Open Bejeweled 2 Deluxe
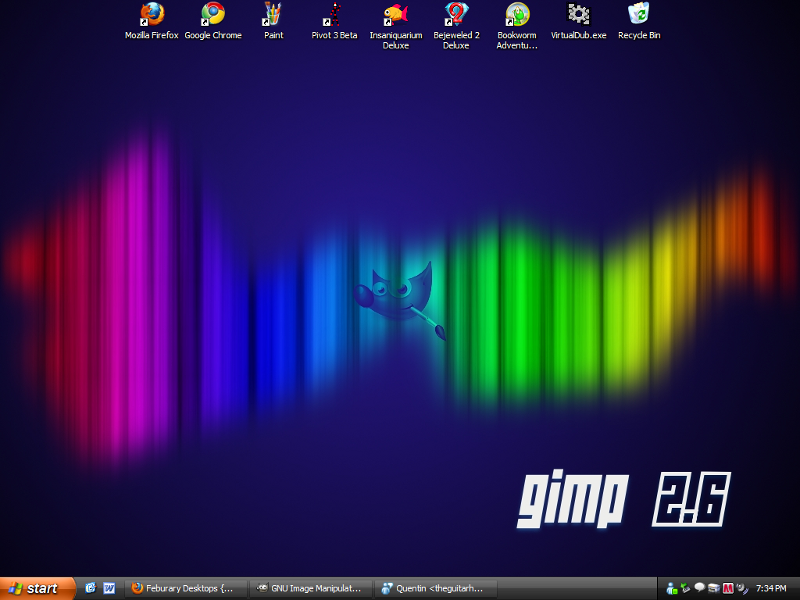The height and width of the screenshot is (600, 800). pyautogui.click(x=457, y=18)
